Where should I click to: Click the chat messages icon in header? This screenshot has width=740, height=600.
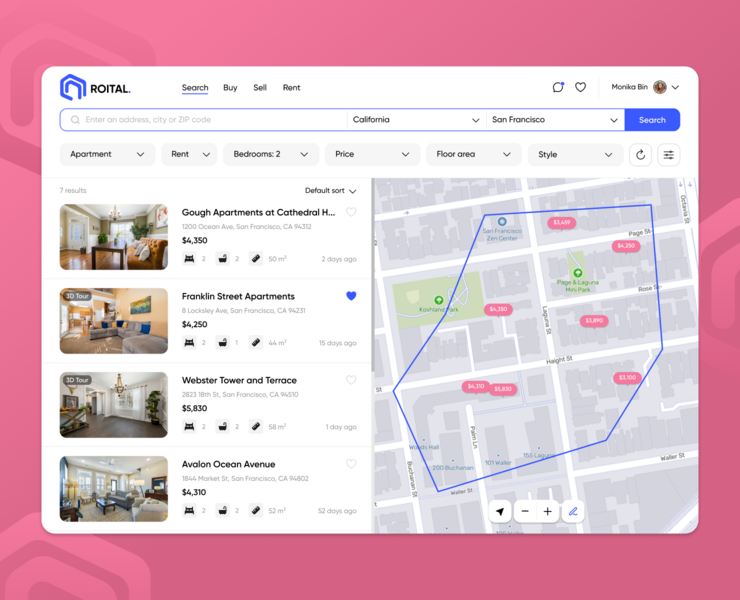coord(558,88)
